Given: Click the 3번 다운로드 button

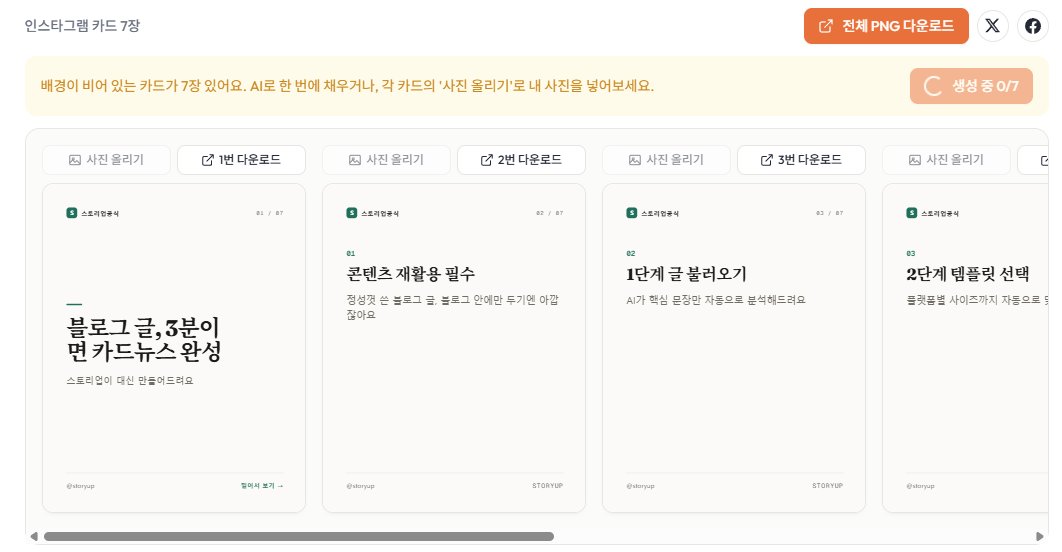Looking at the screenshot, I should coord(801,160).
